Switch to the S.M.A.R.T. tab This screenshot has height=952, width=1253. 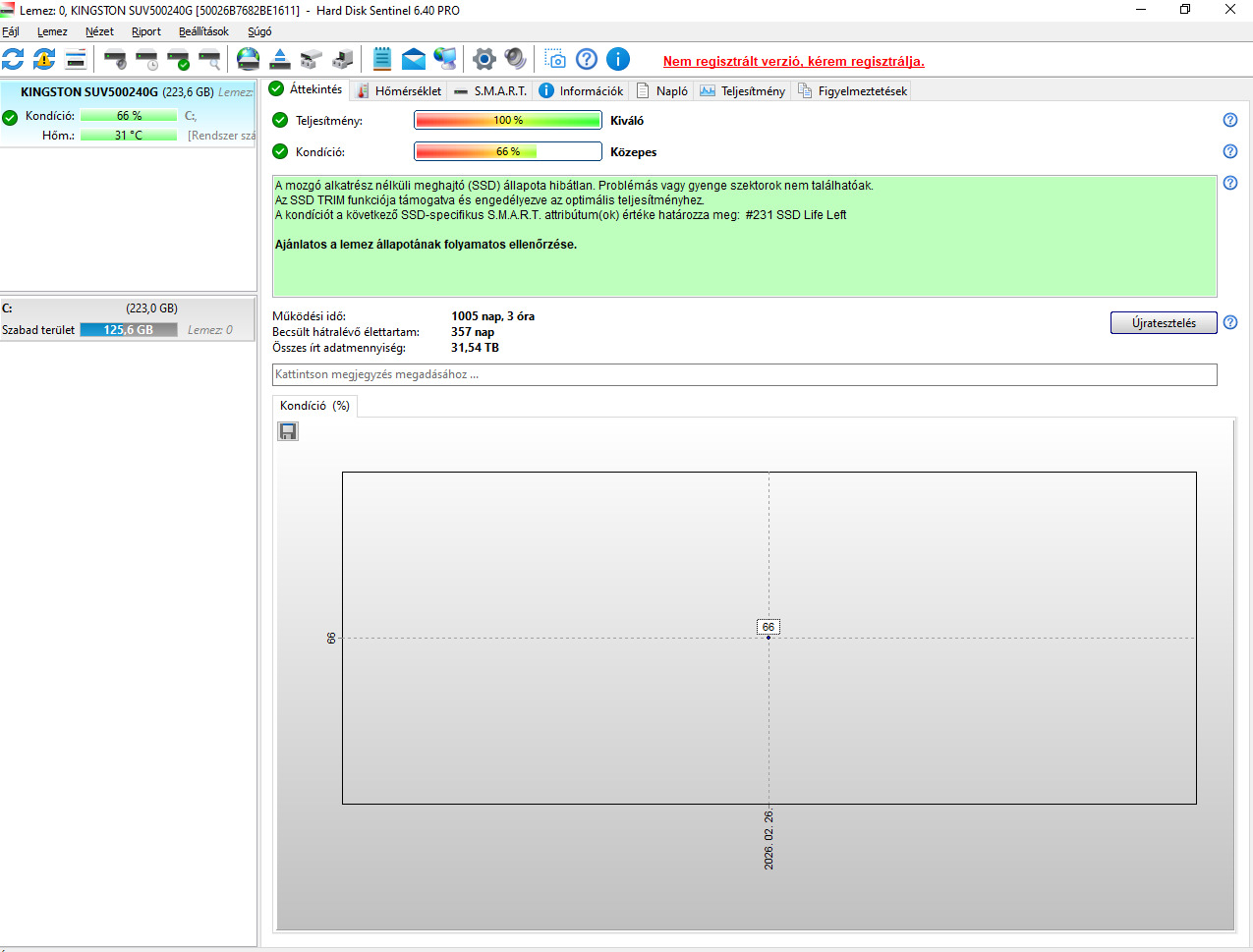490,90
